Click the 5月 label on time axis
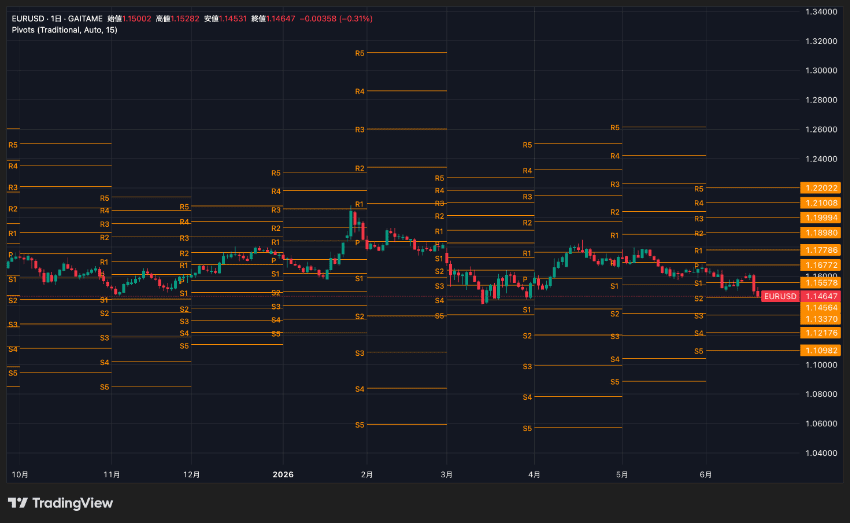Screen dimensions: 850x523 [622, 474]
